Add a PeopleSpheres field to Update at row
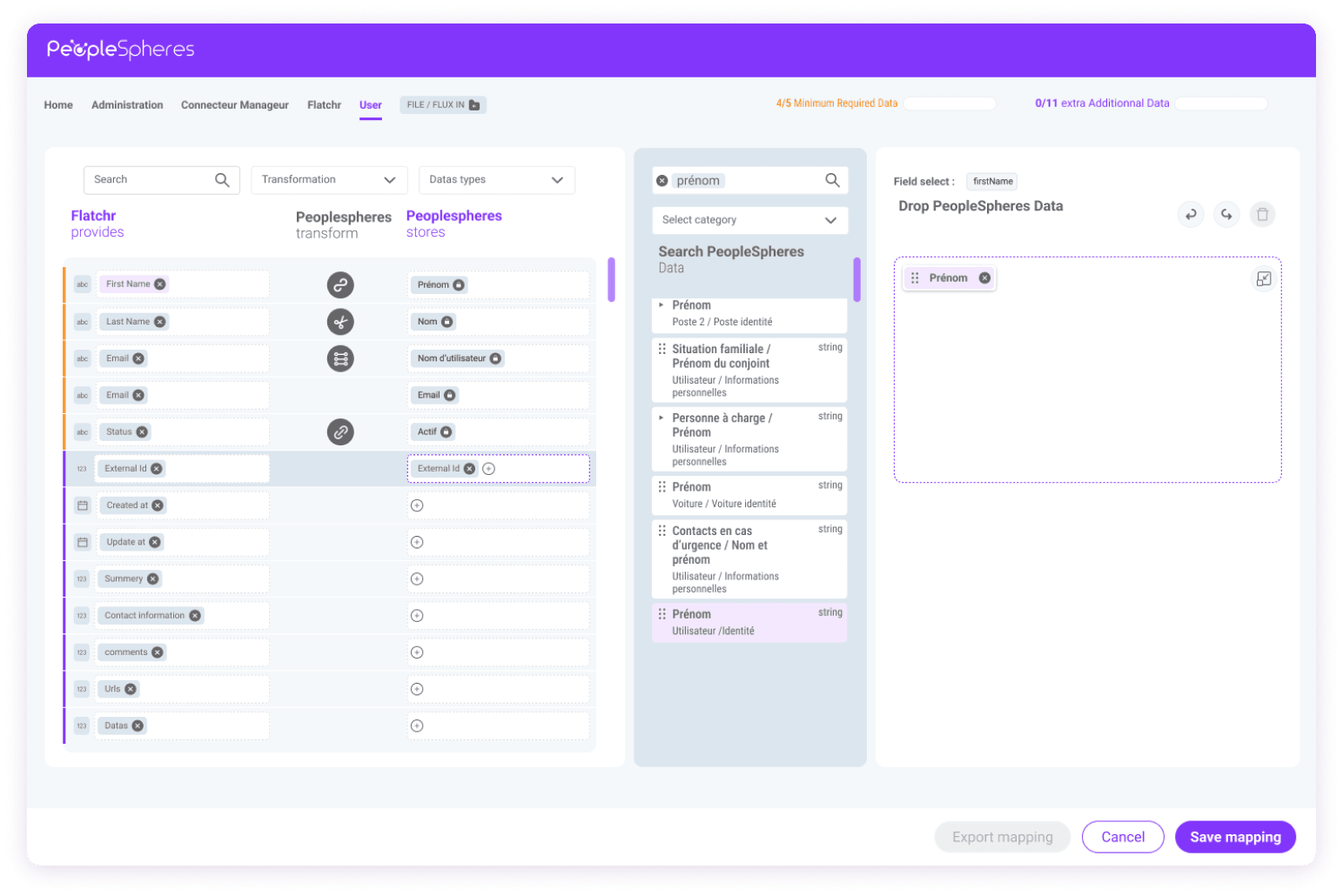The height and width of the screenshot is (896, 1343). point(417,542)
